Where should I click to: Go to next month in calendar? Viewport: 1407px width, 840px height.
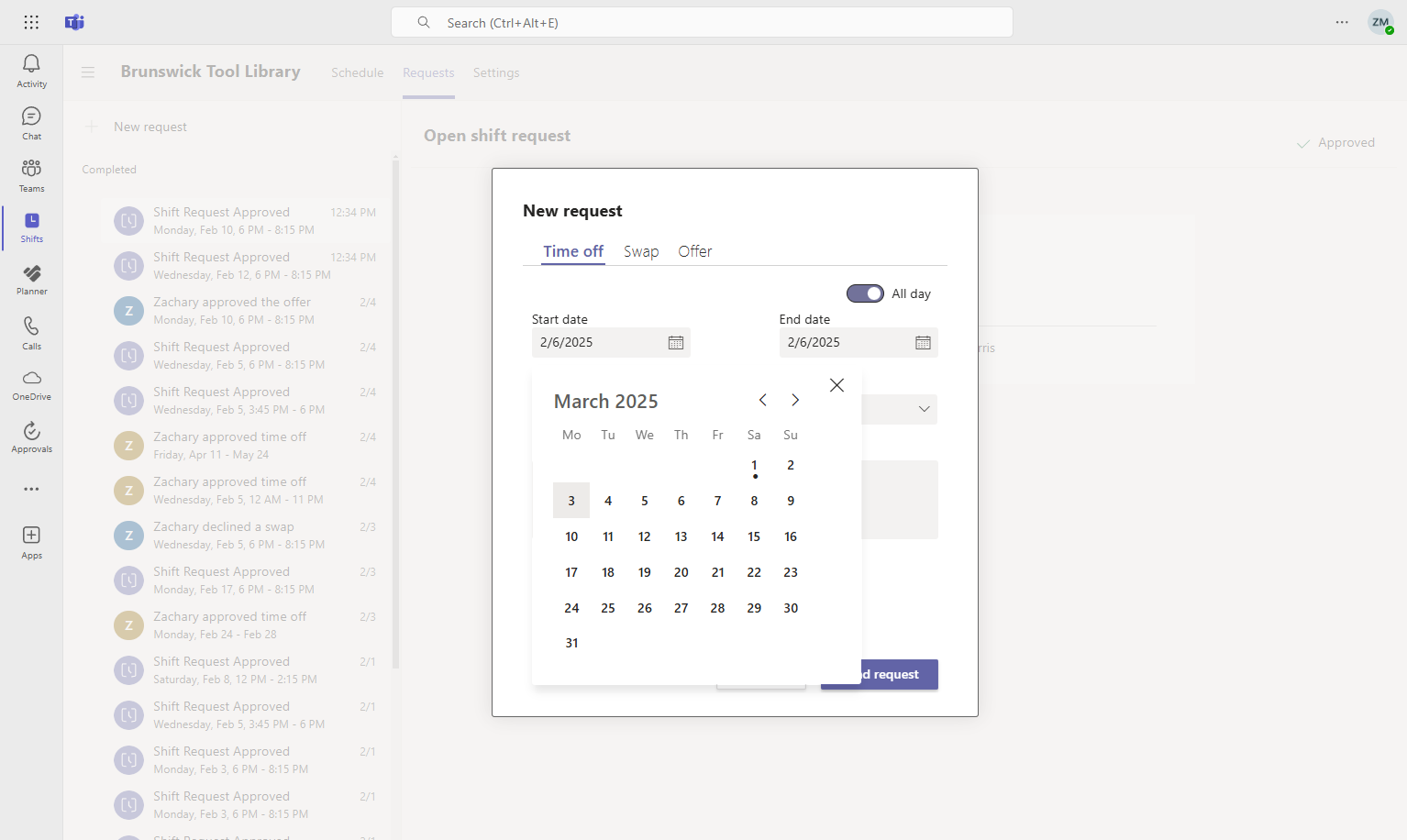point(795,400)
